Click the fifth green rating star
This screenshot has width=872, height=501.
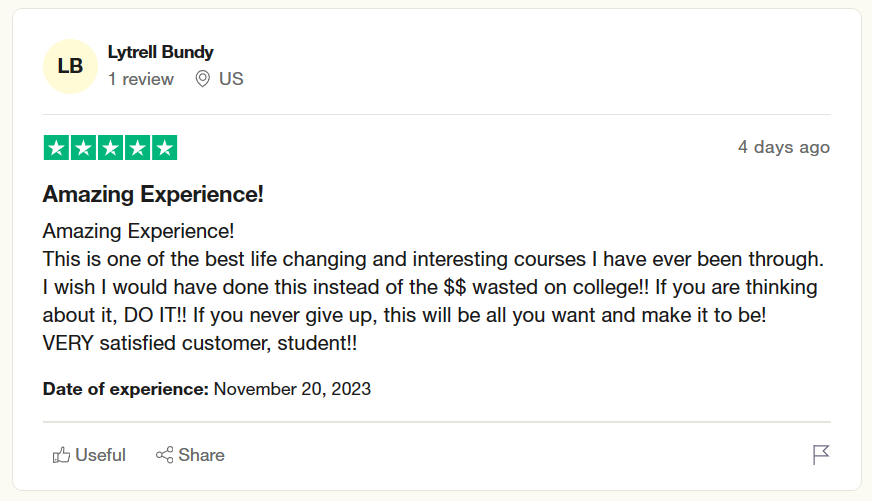pos(164,148)
